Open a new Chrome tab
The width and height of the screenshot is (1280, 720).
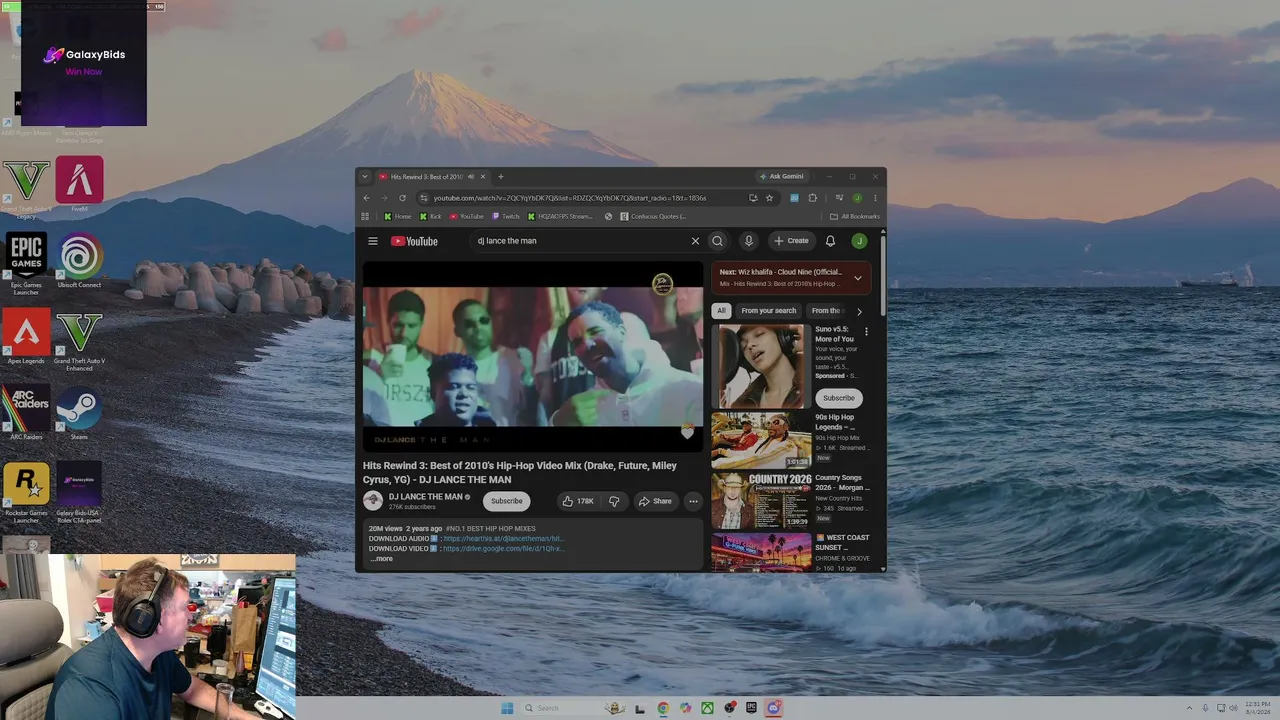[501, 177]
